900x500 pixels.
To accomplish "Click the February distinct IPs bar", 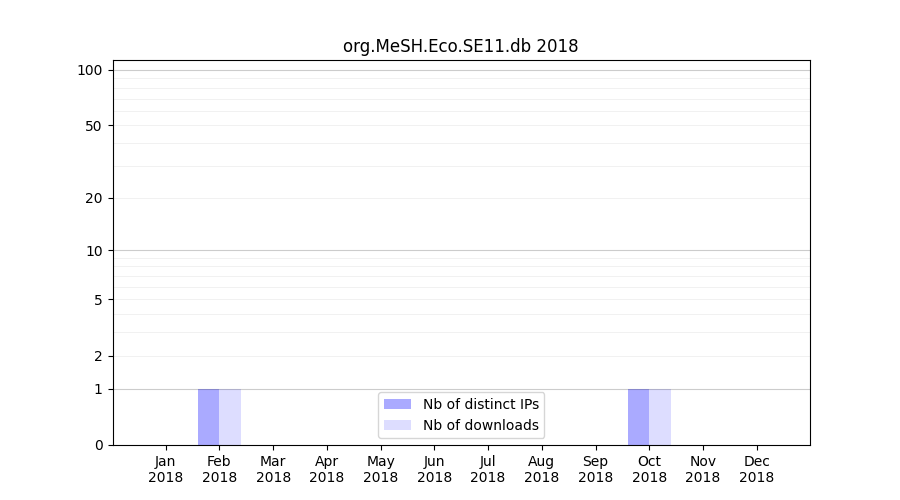I will (208, 417).
